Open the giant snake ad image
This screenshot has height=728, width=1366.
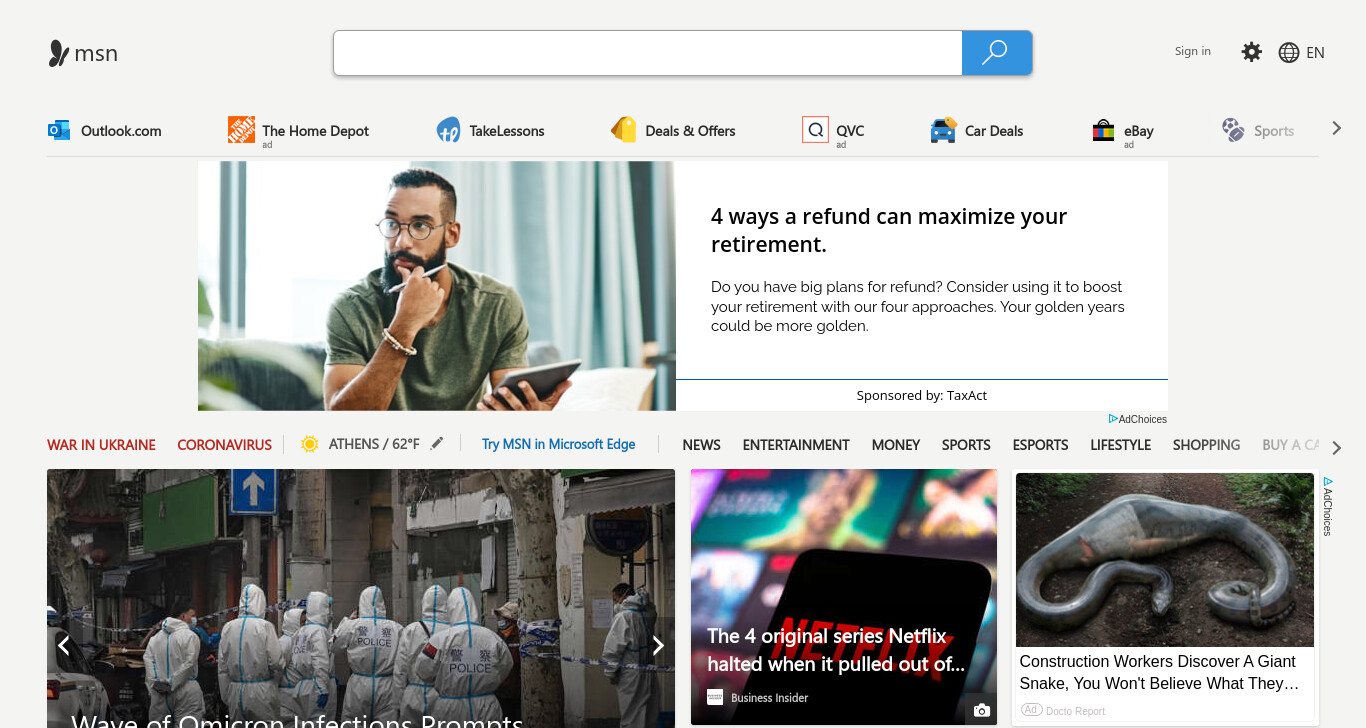[1165, 560]
